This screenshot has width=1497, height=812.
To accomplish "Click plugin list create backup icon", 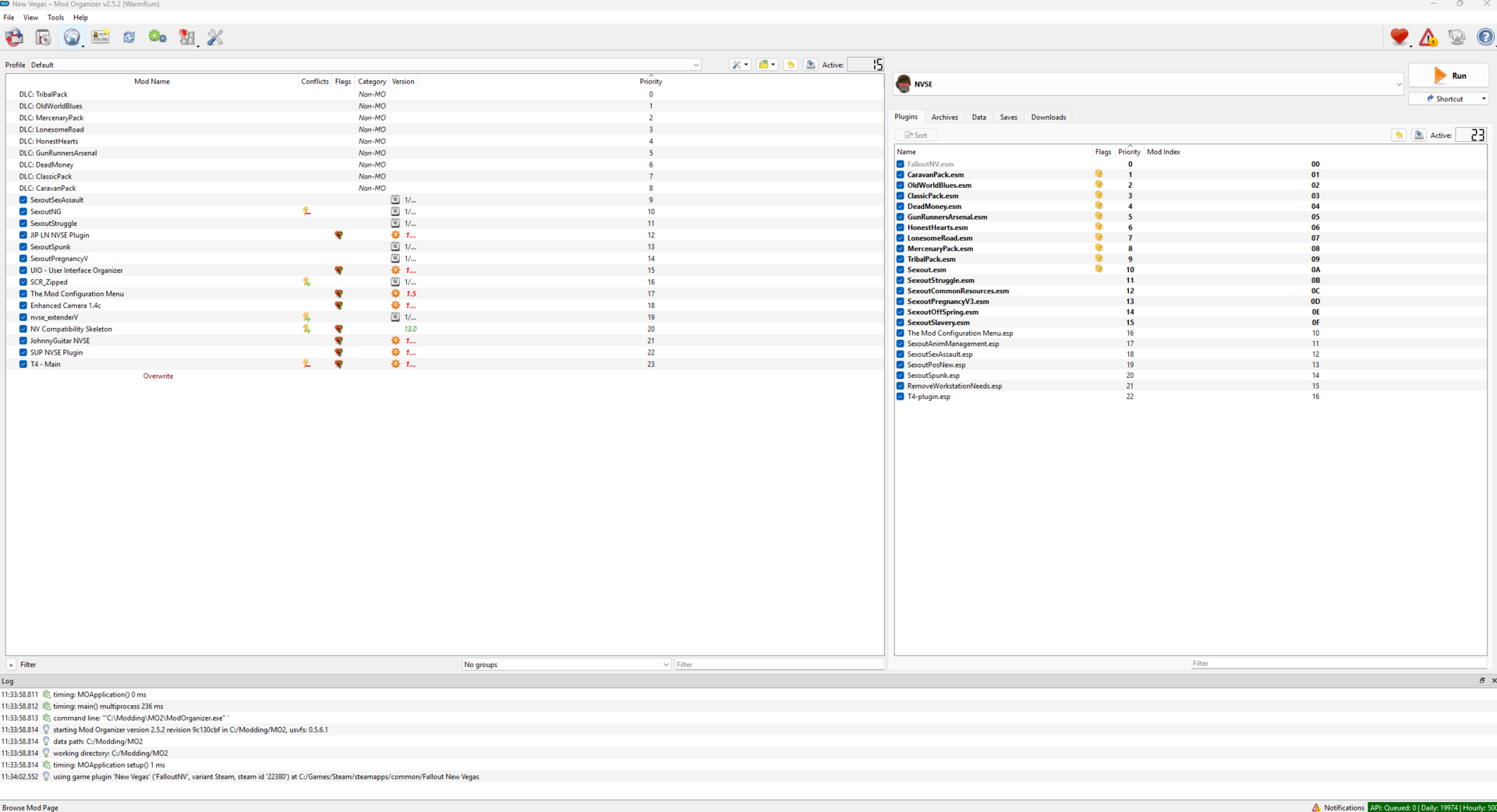I will click(x=1419, y=135).
